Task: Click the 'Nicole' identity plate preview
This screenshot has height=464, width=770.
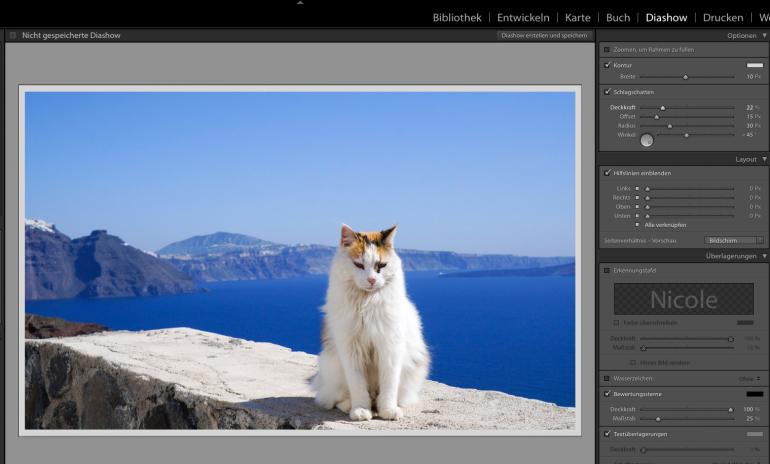Action: pyautogui.click(x=684, y=299)
